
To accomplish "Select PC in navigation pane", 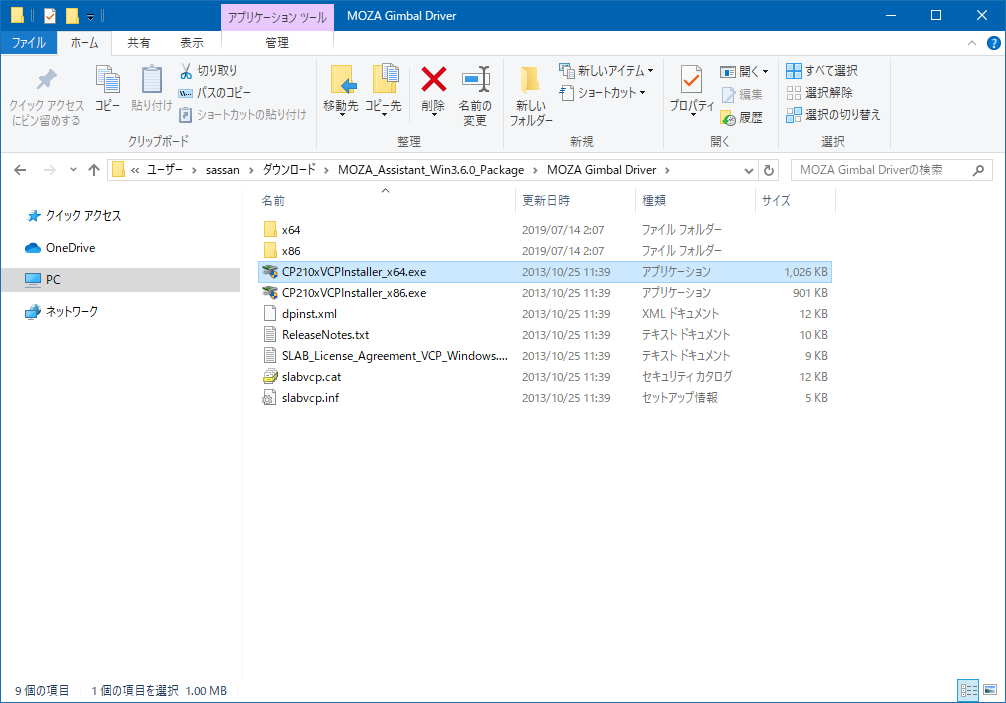I will tap(121, 280).
